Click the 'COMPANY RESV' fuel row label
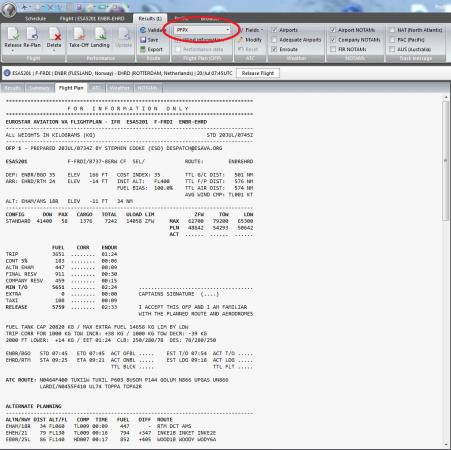The width and height of the screenshot is (451, 450). tap(24, 281)
